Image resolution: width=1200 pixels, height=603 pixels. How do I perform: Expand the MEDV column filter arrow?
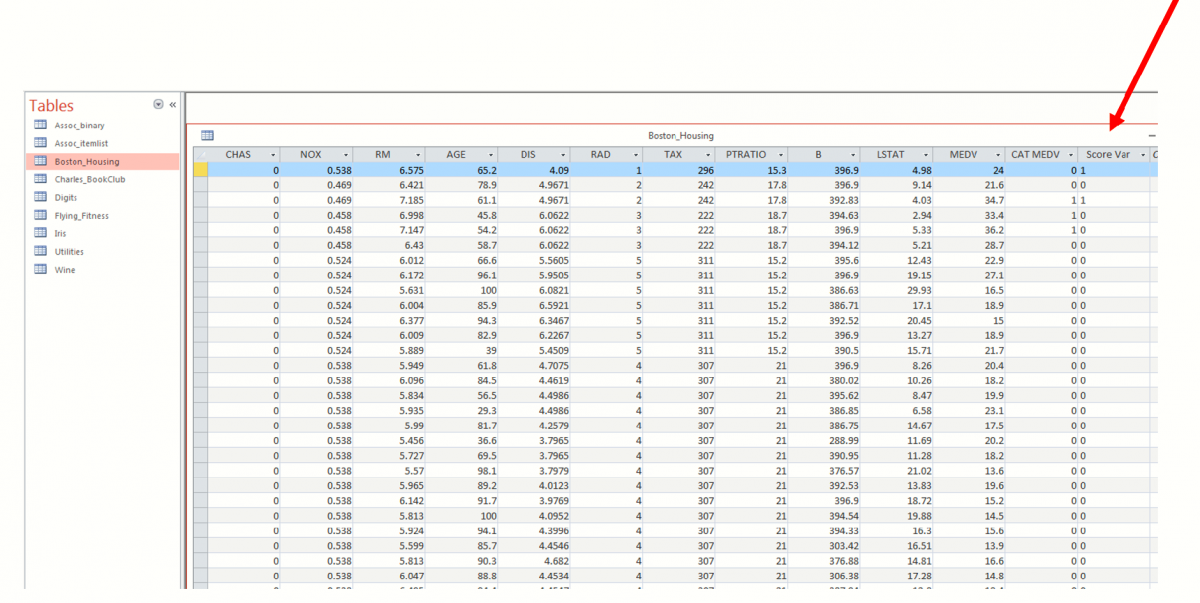[997, 155]
